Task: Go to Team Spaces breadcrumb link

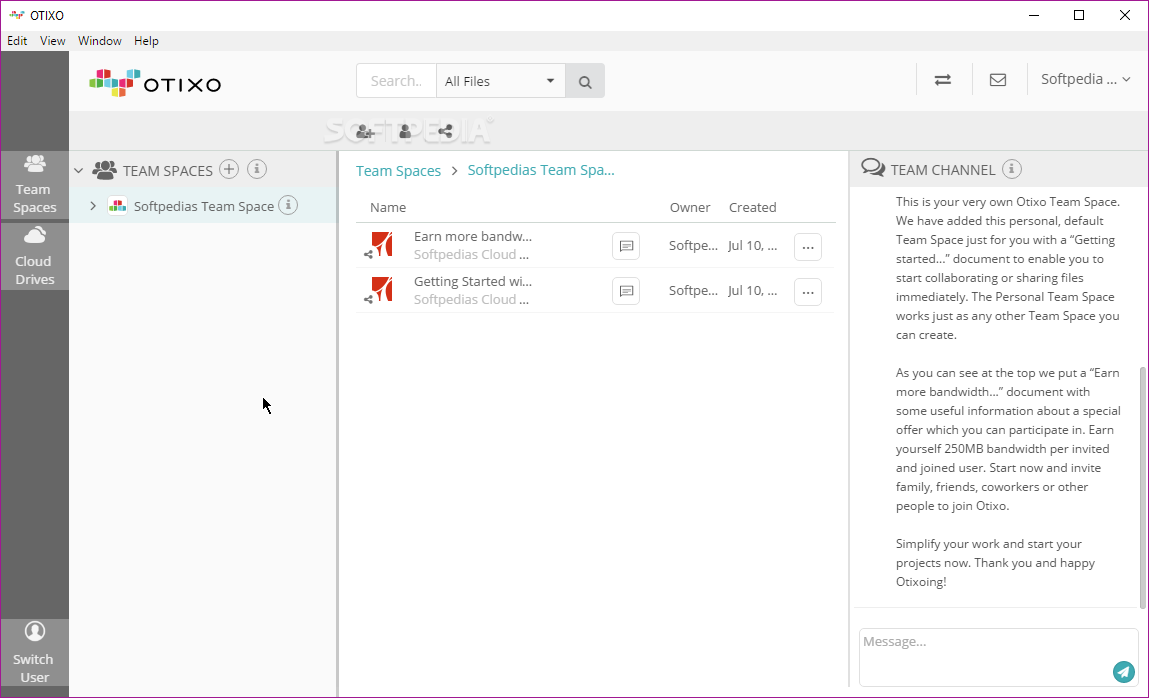Action: click(399, 171)
